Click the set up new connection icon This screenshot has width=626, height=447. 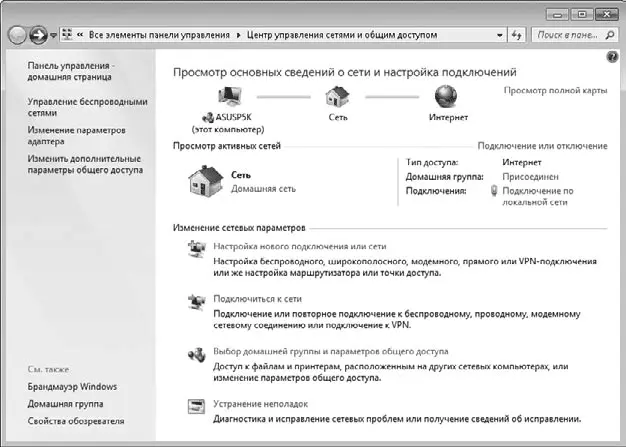click(197, 249)
